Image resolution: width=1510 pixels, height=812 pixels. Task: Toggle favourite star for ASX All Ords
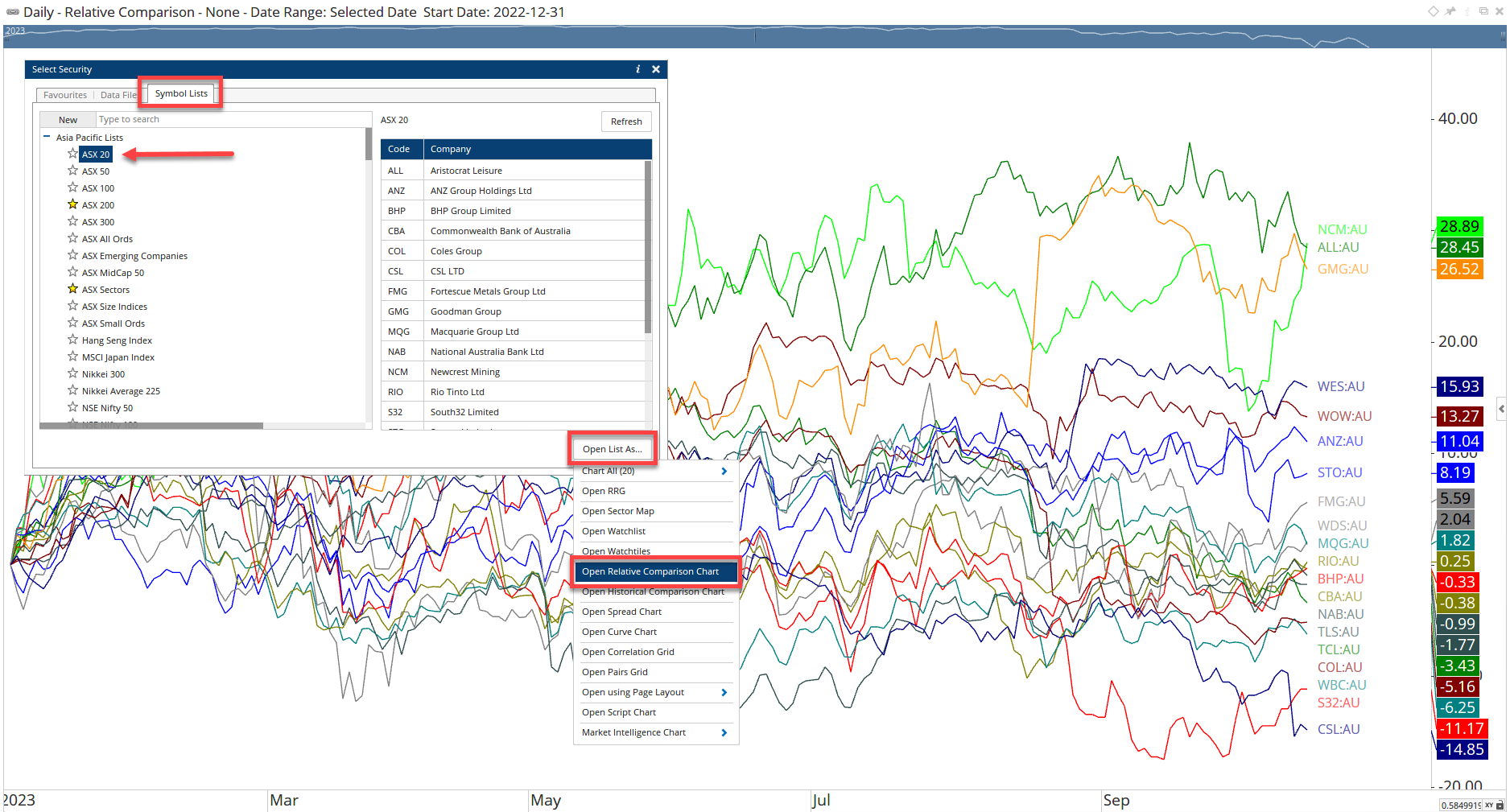[72, 238]
